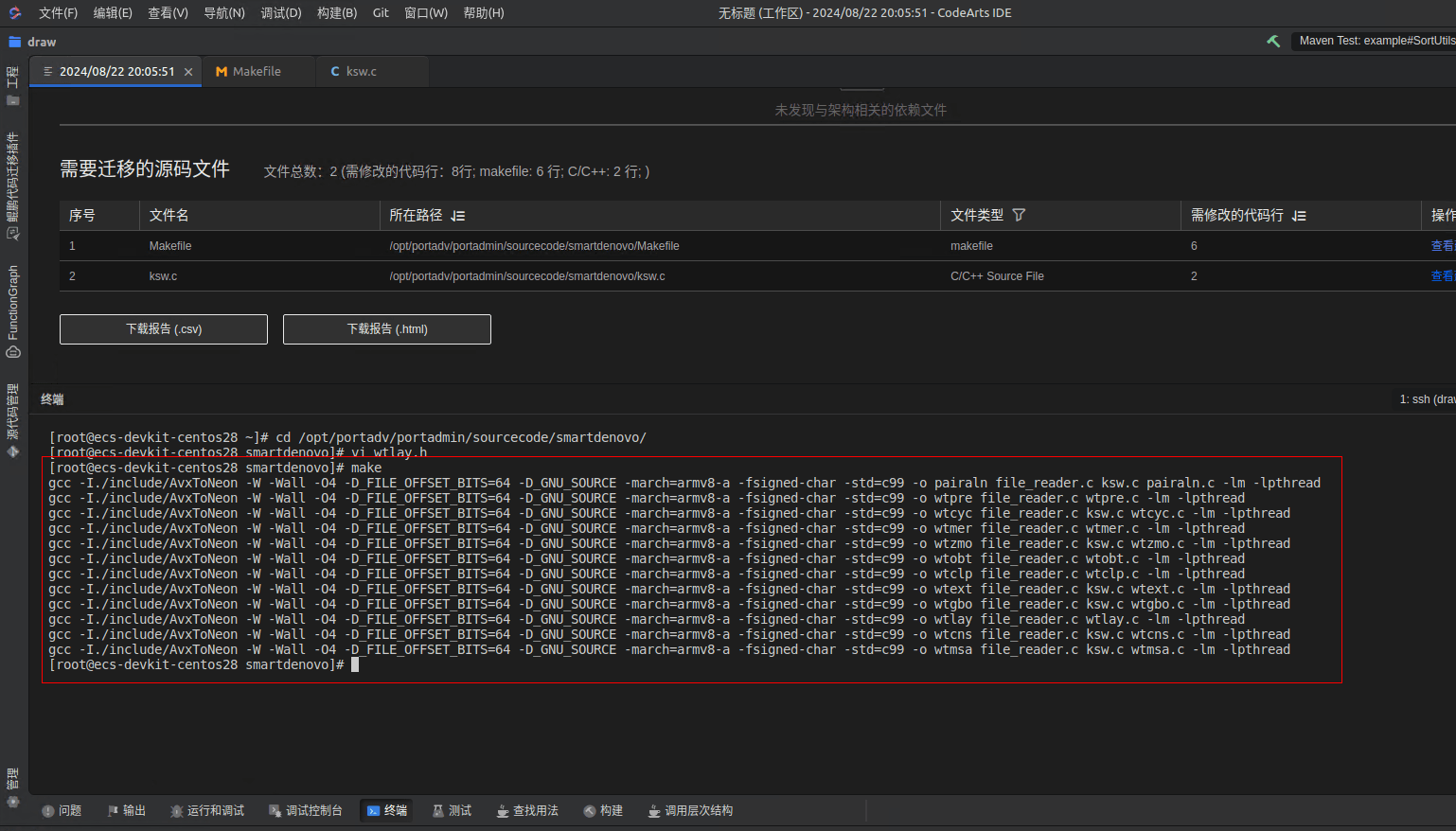Image resolution: width=1456 pixels, height=831 pixels.
Task: Open the 输出 output panel
Action: tap(127, 810)
